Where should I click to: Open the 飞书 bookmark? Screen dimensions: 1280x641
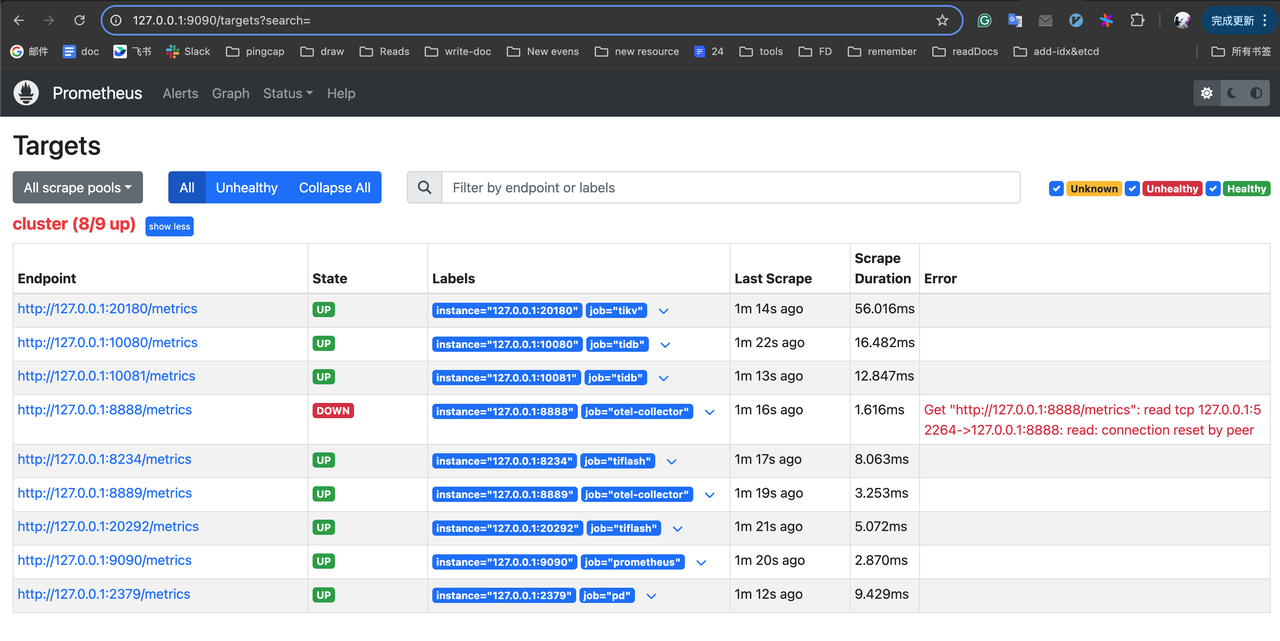[132, 51]
